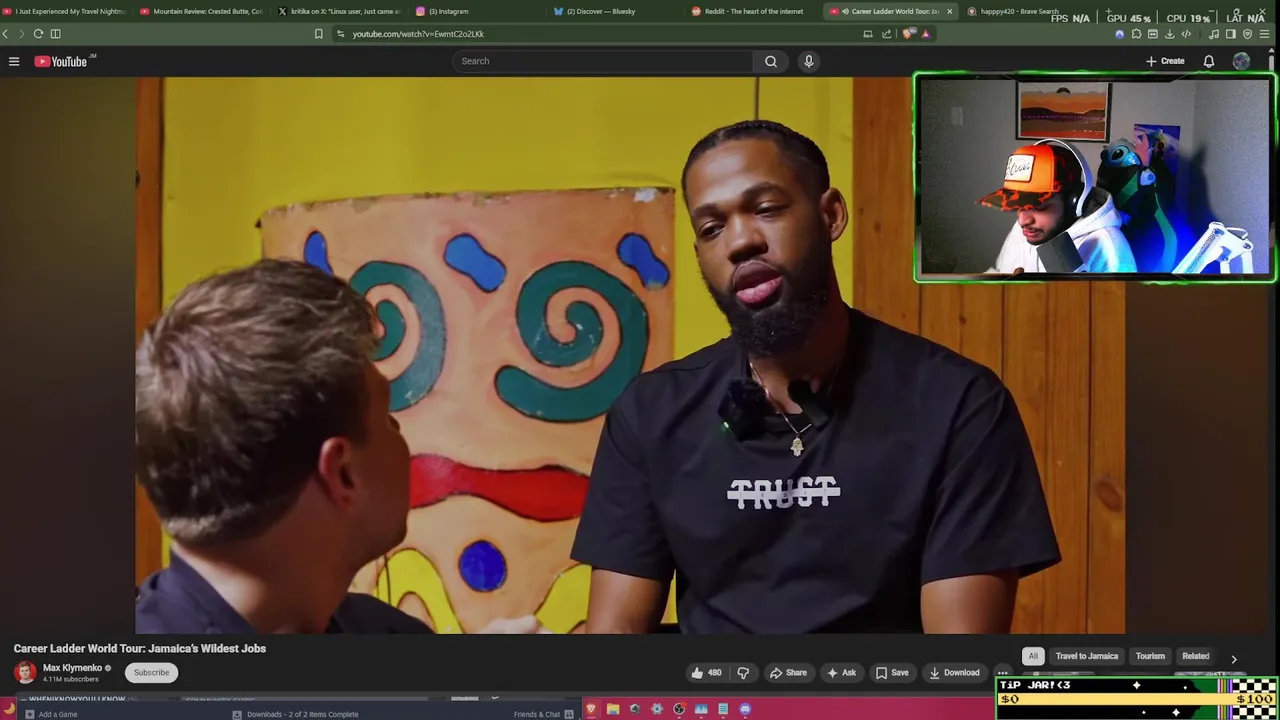Viewport: 1280px width, 720px height.
Task: Go forward in browser history
Action: tap(21, 34)
